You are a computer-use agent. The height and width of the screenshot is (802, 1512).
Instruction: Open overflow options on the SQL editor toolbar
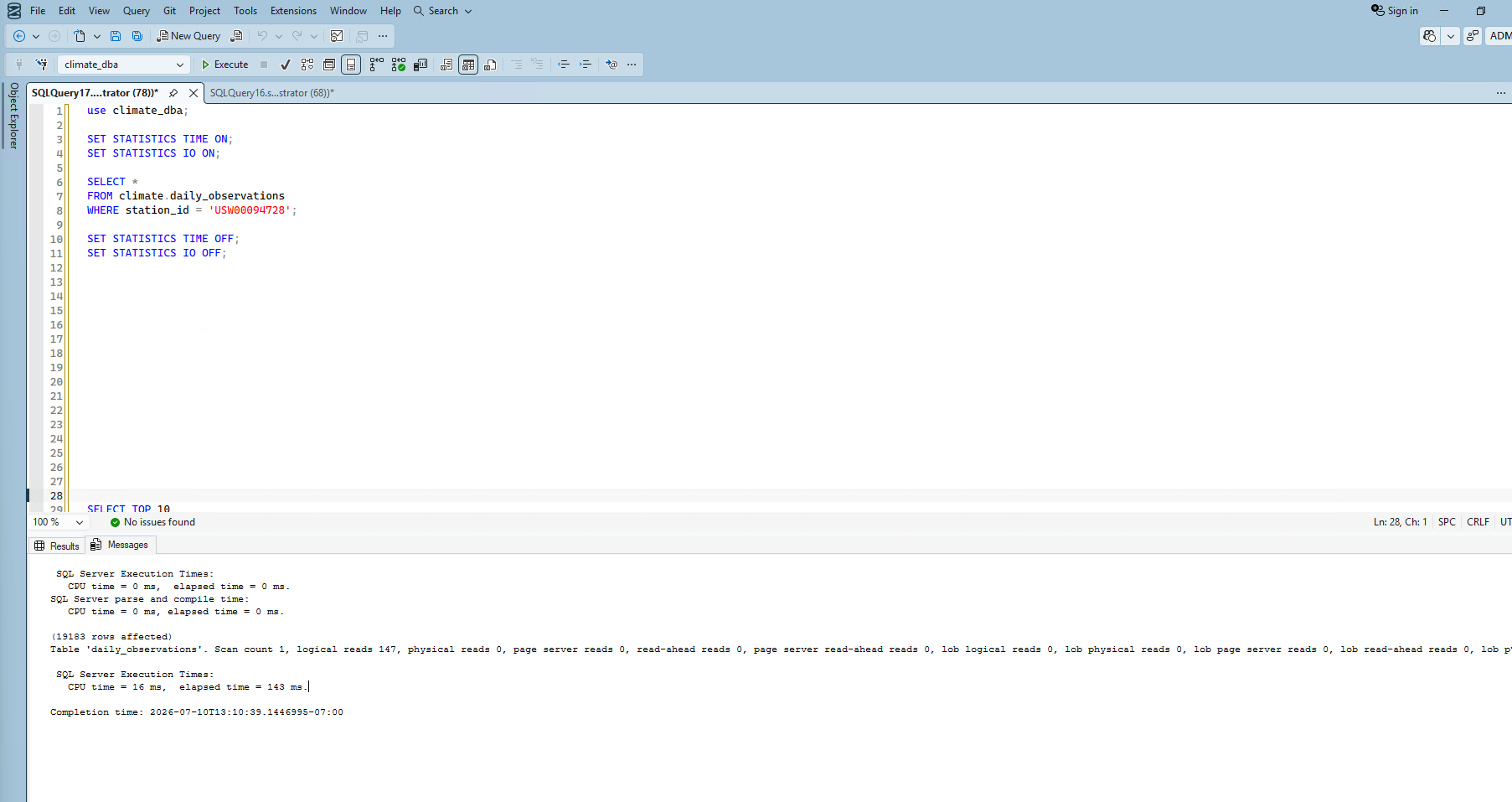632,65
